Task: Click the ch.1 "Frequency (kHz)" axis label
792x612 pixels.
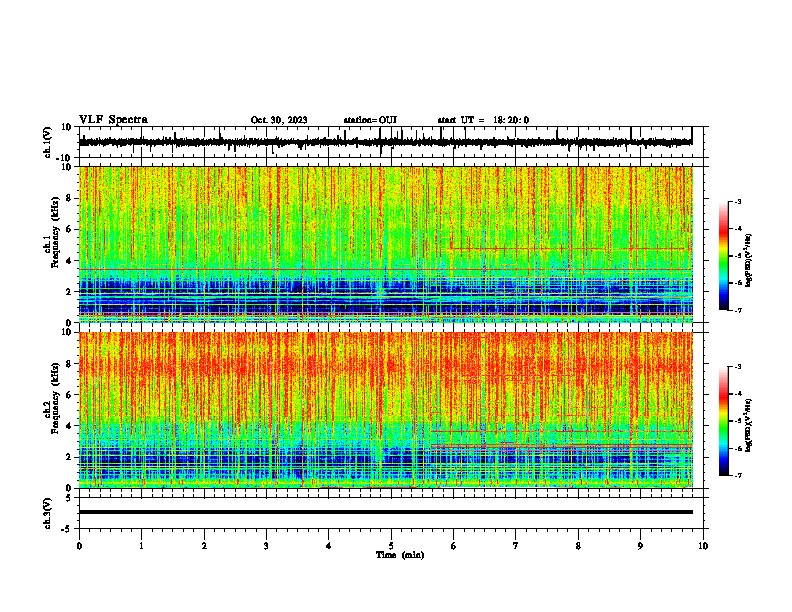Action: point(56,232)
